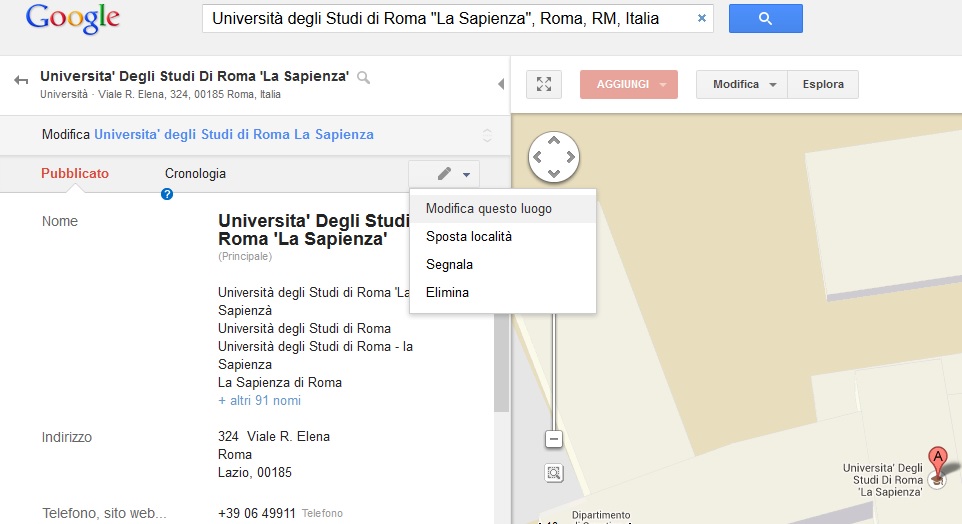Click the phone number +39 06 49911
962x524 pixels.
(256, 513)
